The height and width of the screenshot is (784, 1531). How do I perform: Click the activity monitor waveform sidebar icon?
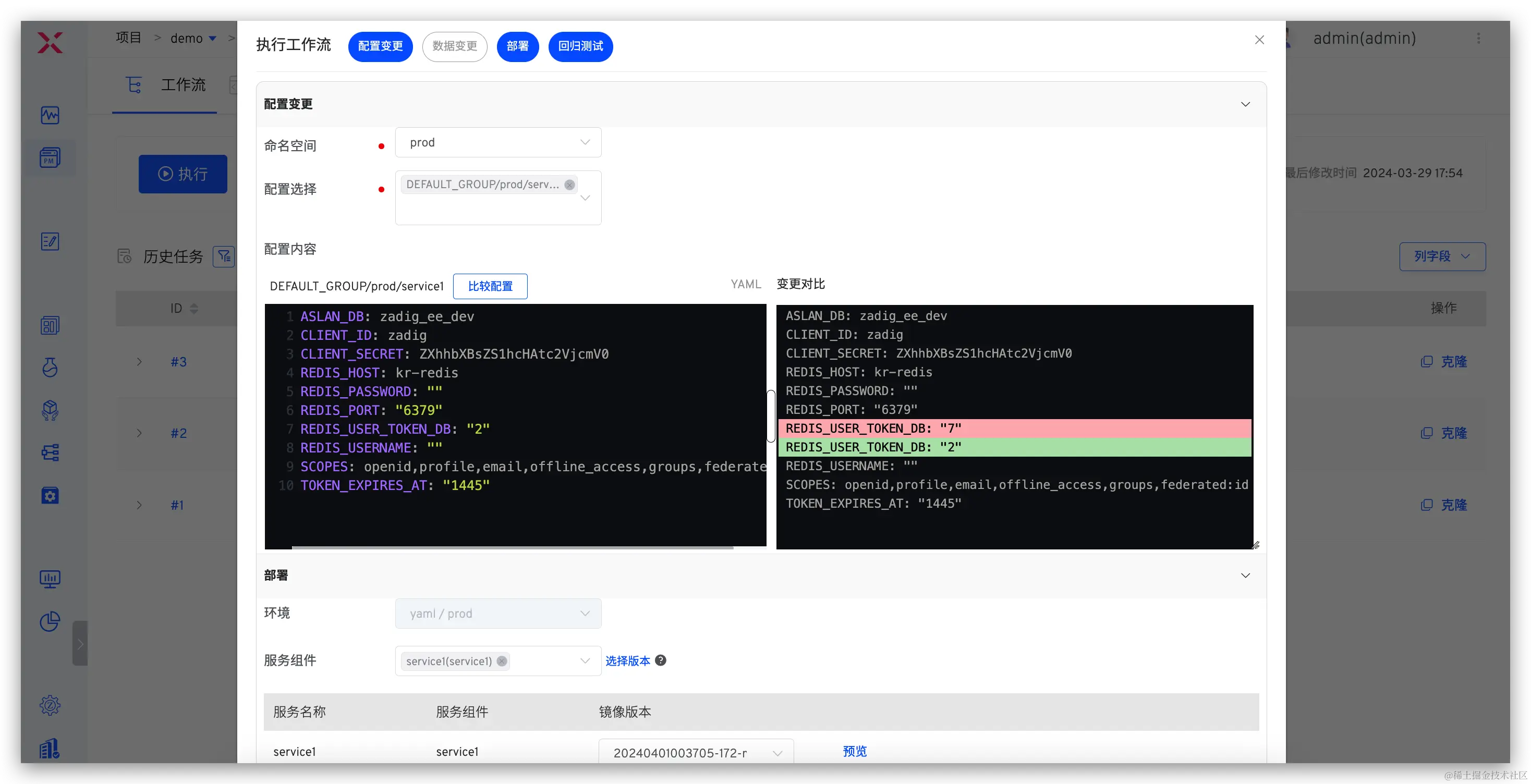(50, 115)
